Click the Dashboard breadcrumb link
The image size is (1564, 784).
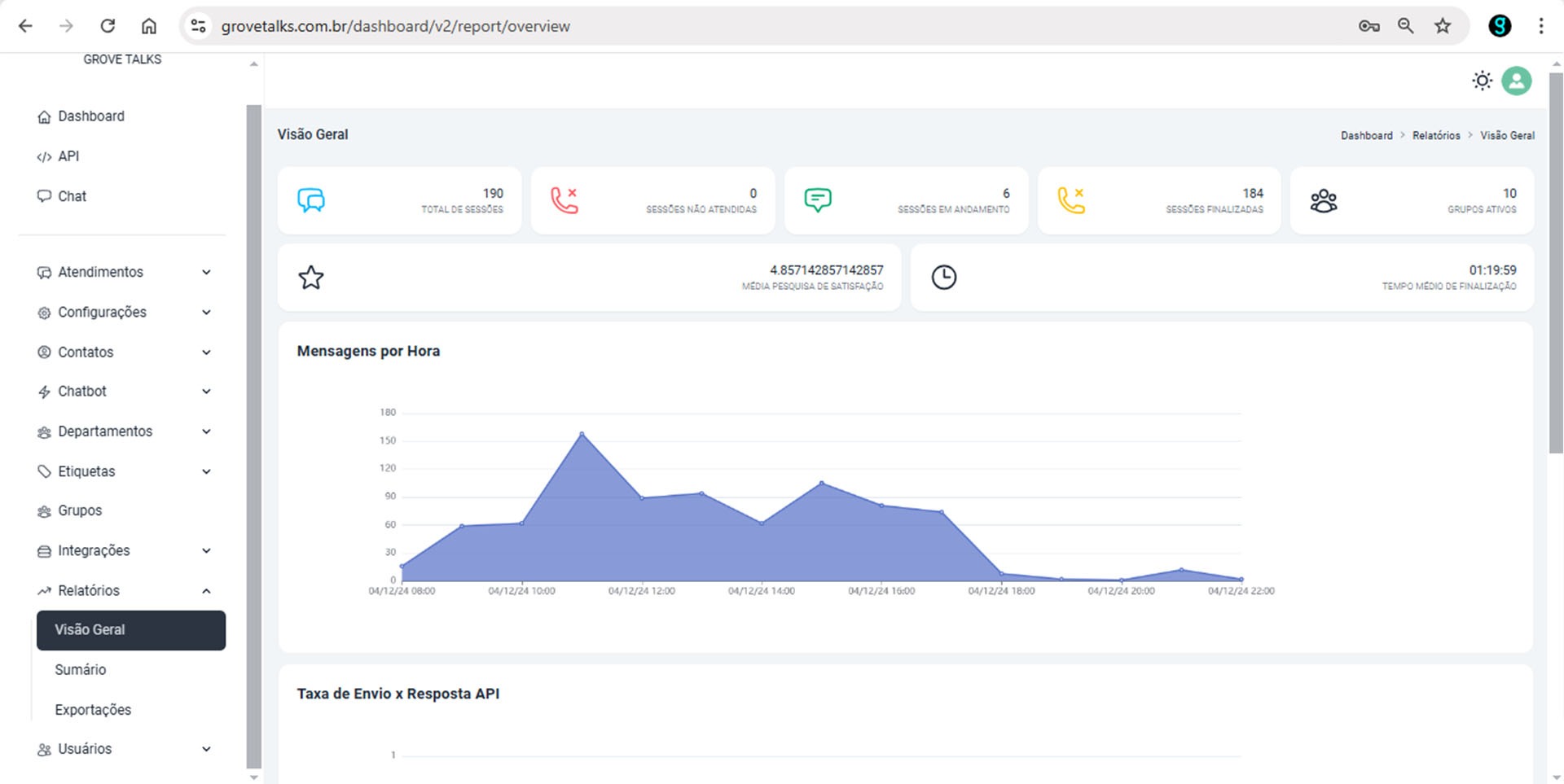[1366, 136]
